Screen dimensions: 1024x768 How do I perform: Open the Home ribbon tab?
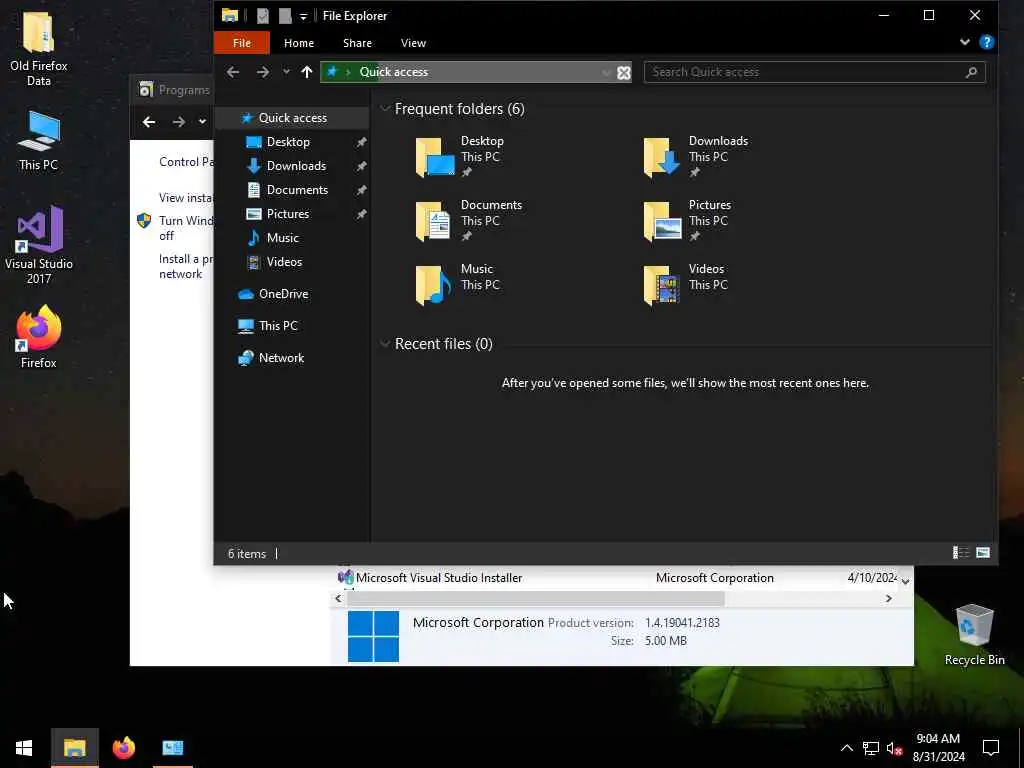point(299,43)
